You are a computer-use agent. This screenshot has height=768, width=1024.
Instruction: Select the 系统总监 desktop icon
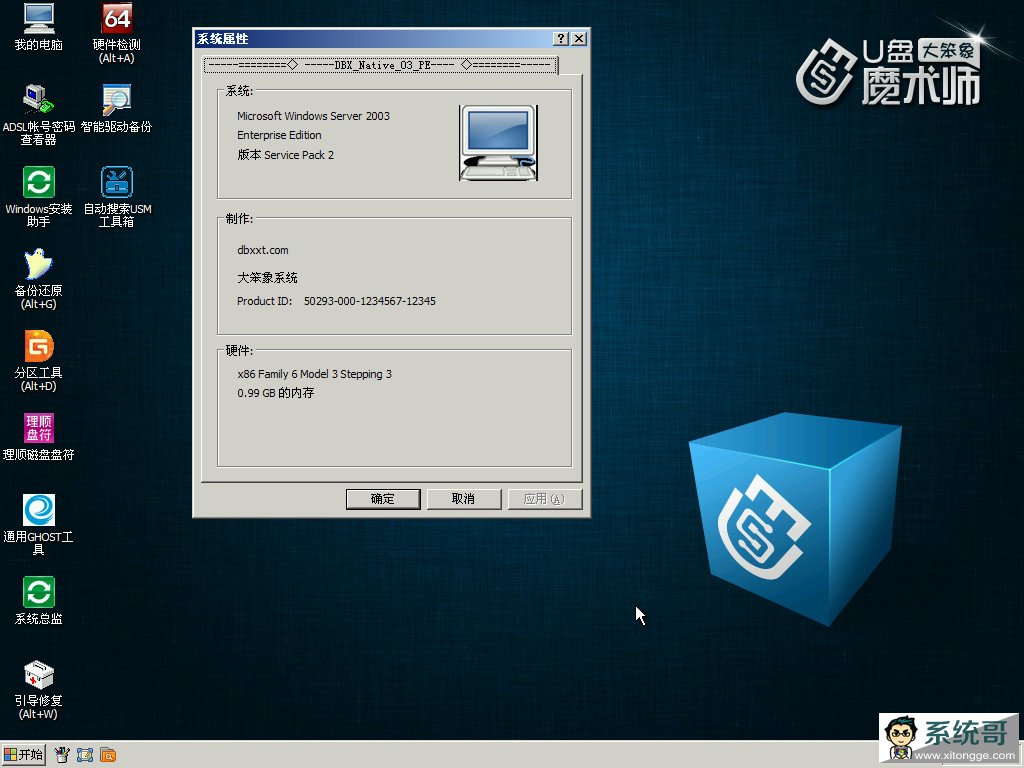click(39, 601)
